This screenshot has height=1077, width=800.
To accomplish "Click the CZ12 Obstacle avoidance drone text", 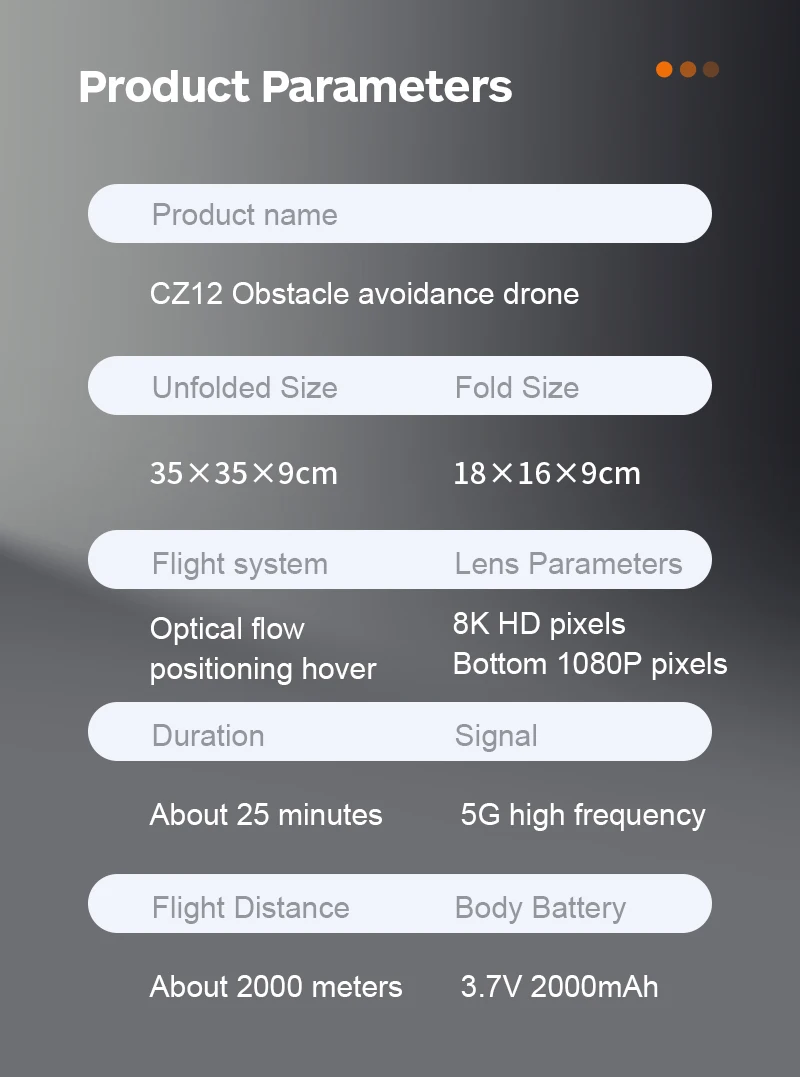I will pos(364,294).
